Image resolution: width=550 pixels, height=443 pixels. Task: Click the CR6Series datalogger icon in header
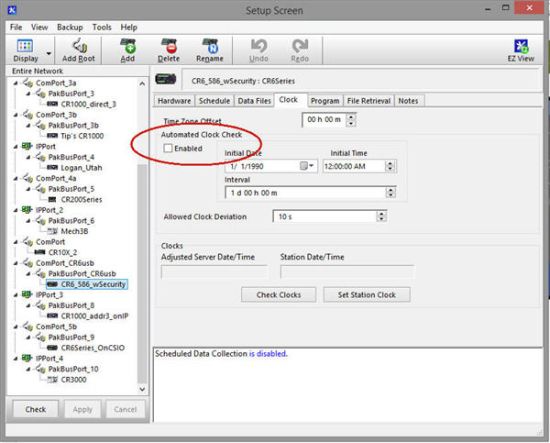pyautogui.click(x=166, y=79)
